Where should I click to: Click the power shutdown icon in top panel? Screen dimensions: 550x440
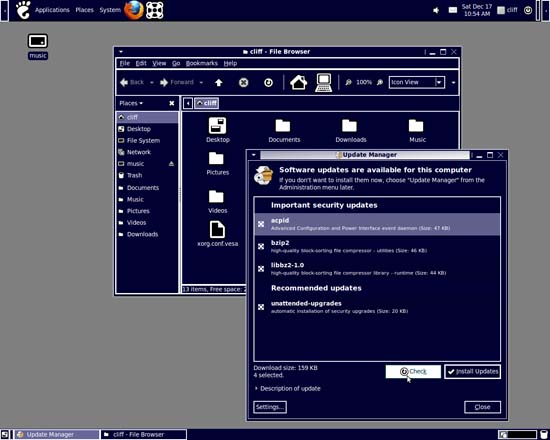click(x=528, y=10)
